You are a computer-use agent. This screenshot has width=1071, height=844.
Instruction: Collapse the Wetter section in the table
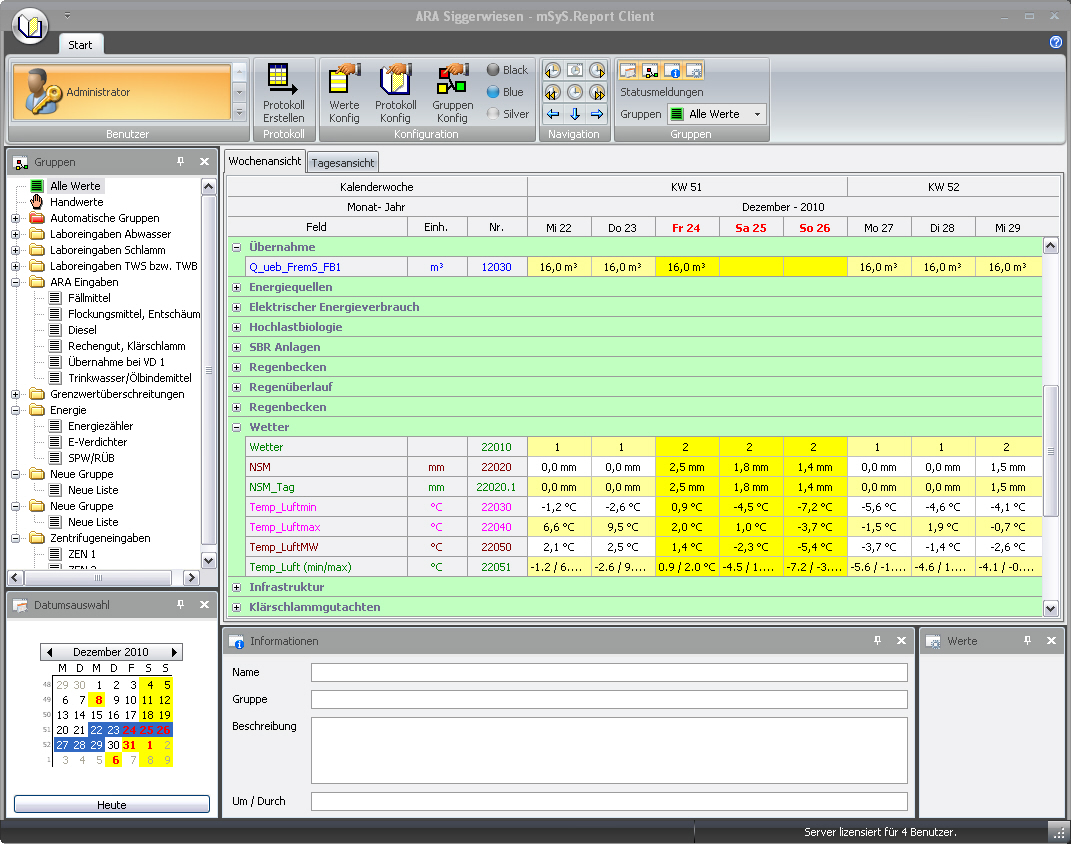(237, 427)
